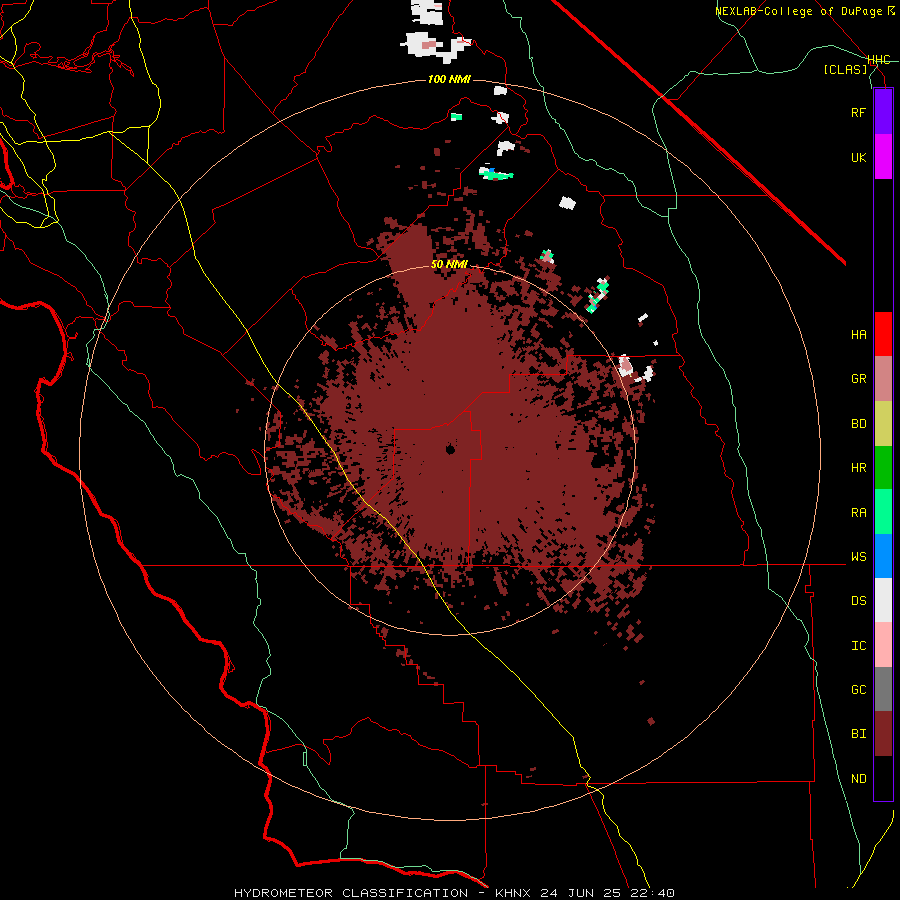This screenshot has height=900, width=900.
Task: Click the BI dark red legend swatch
Action: click(x=883, y=734)
